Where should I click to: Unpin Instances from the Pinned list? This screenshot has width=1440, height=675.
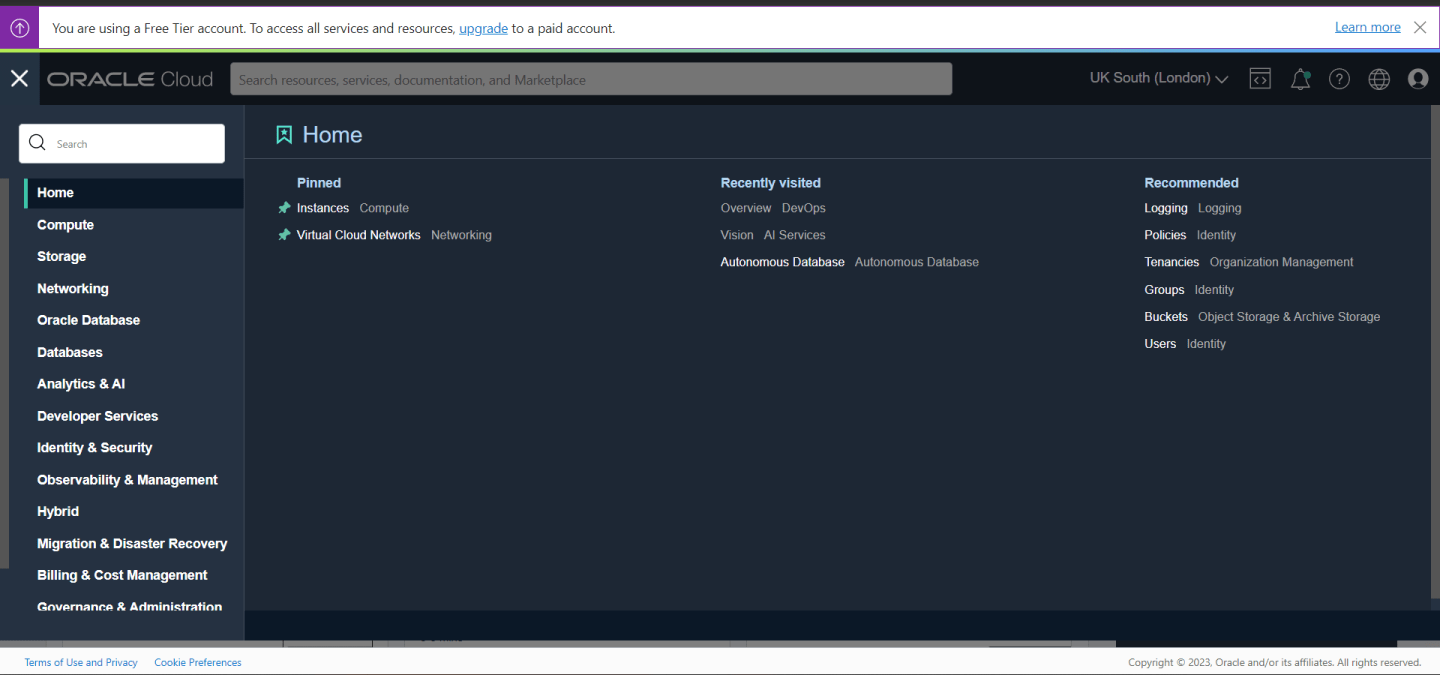[x=284, y=208]
